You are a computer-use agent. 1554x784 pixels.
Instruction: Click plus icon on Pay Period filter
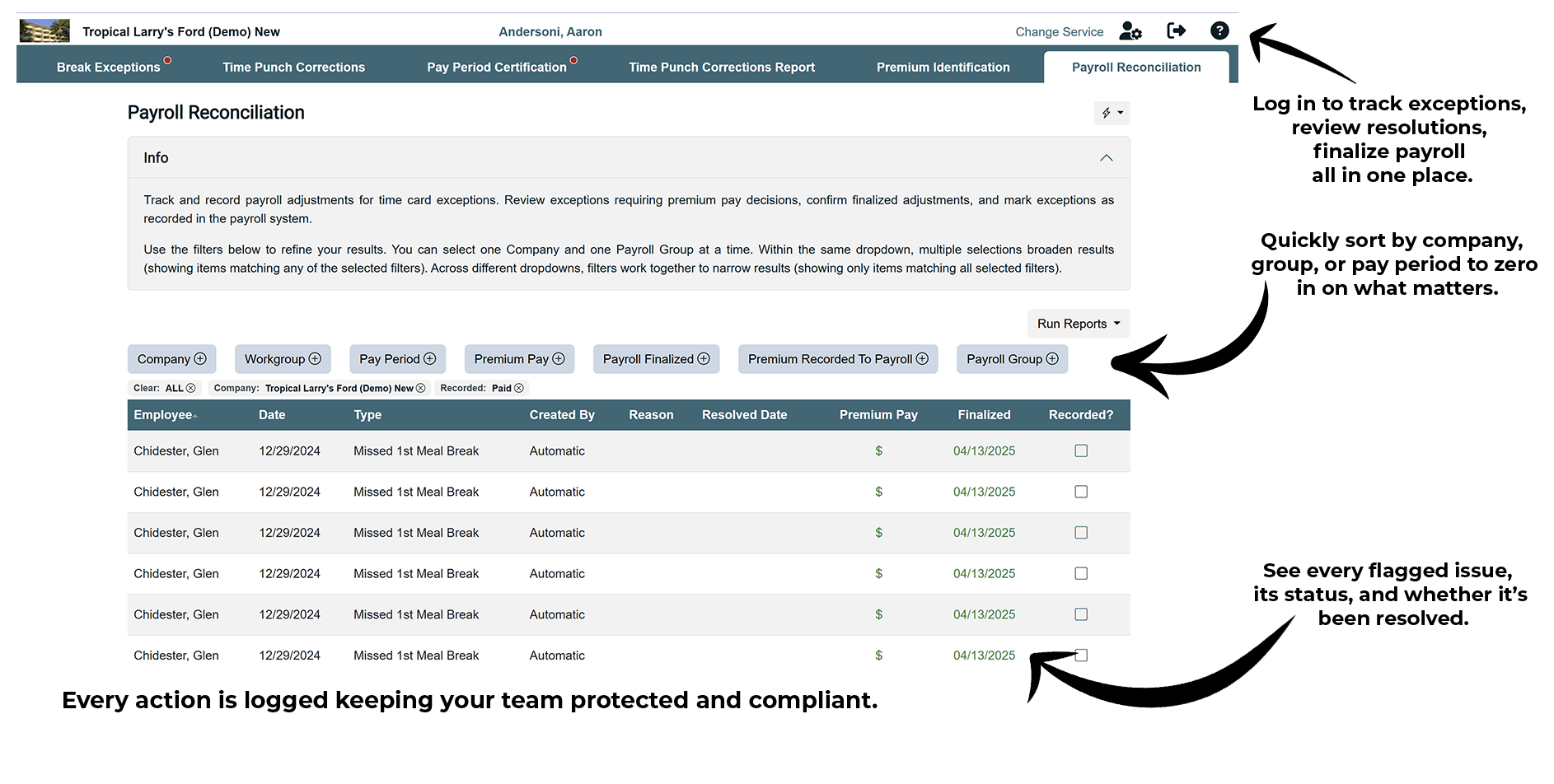pos(429,359)
